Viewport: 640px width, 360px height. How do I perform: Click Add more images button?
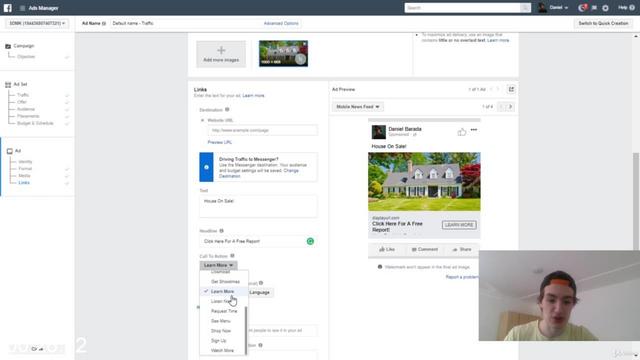[x=221, y=54]
